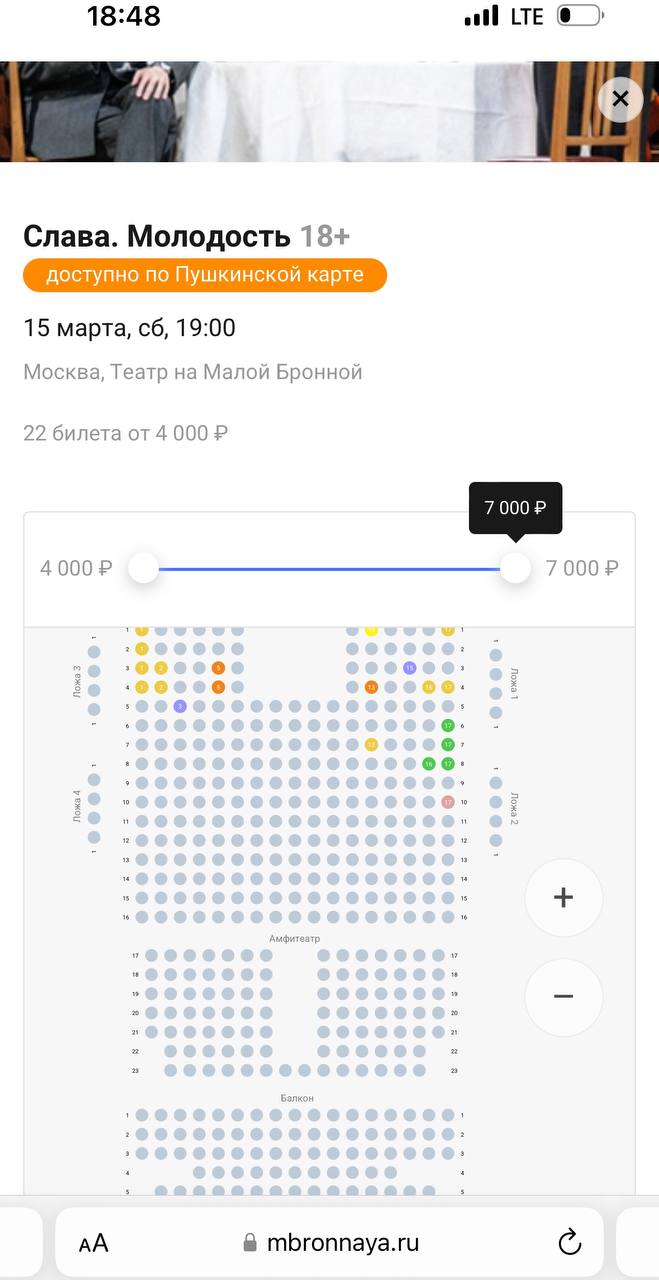The image size is (659, 1280).
Task: Select orange seat 5 in row 3
Action: click(x=218, y=668)
